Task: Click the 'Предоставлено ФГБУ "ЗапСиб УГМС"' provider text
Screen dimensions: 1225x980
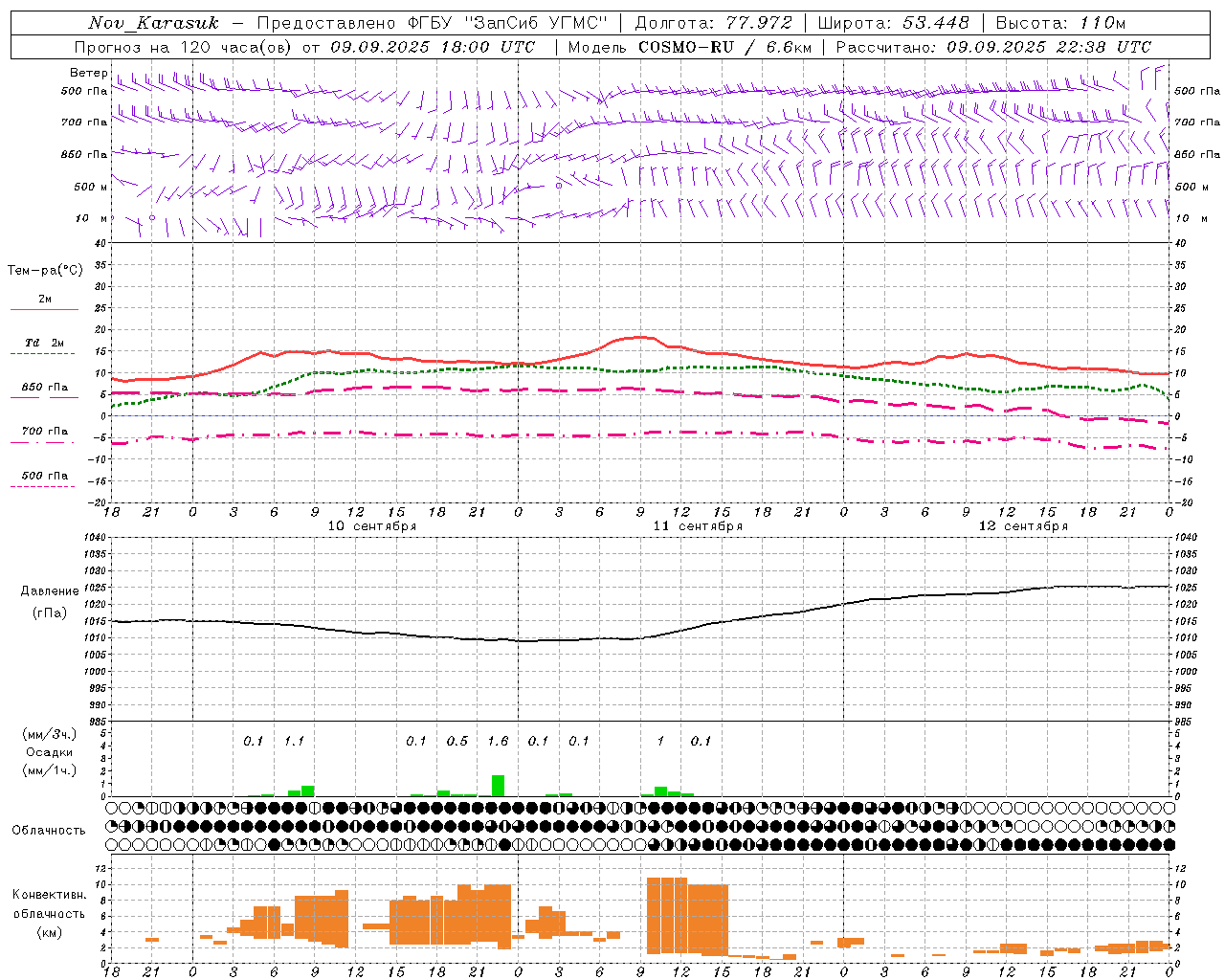Action: pyautogui.click(x=431, y=23)
